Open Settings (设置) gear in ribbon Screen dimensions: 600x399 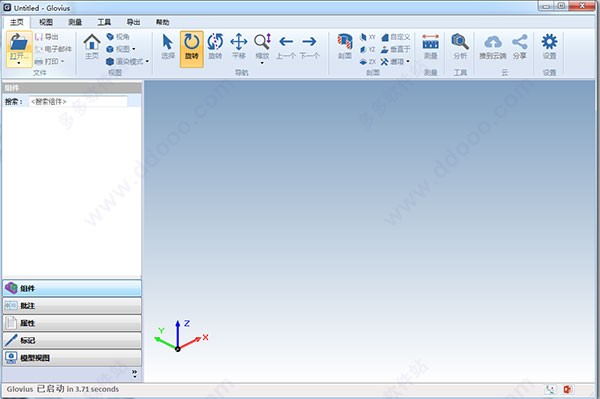coord(549,47)
